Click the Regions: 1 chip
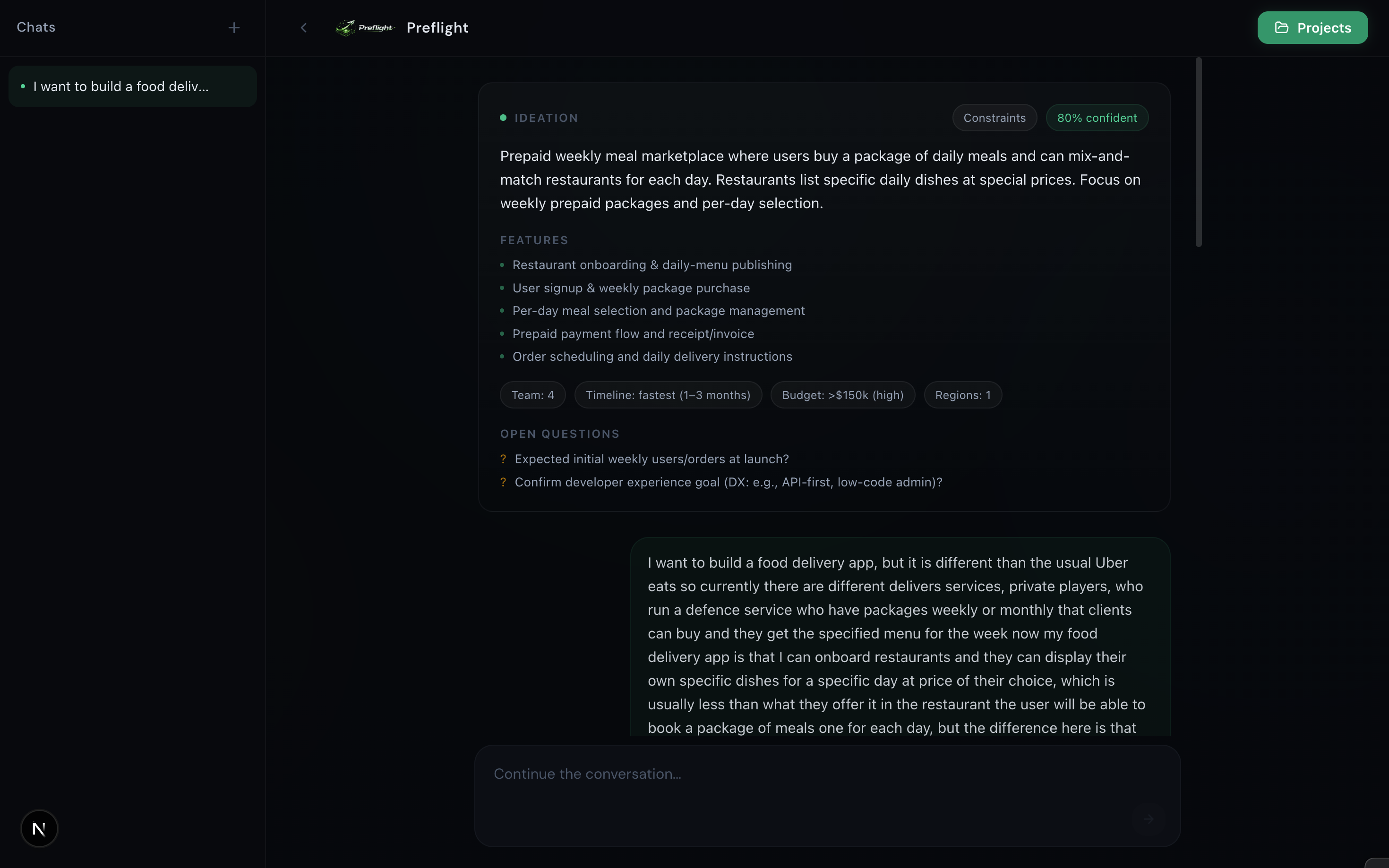 962,395
